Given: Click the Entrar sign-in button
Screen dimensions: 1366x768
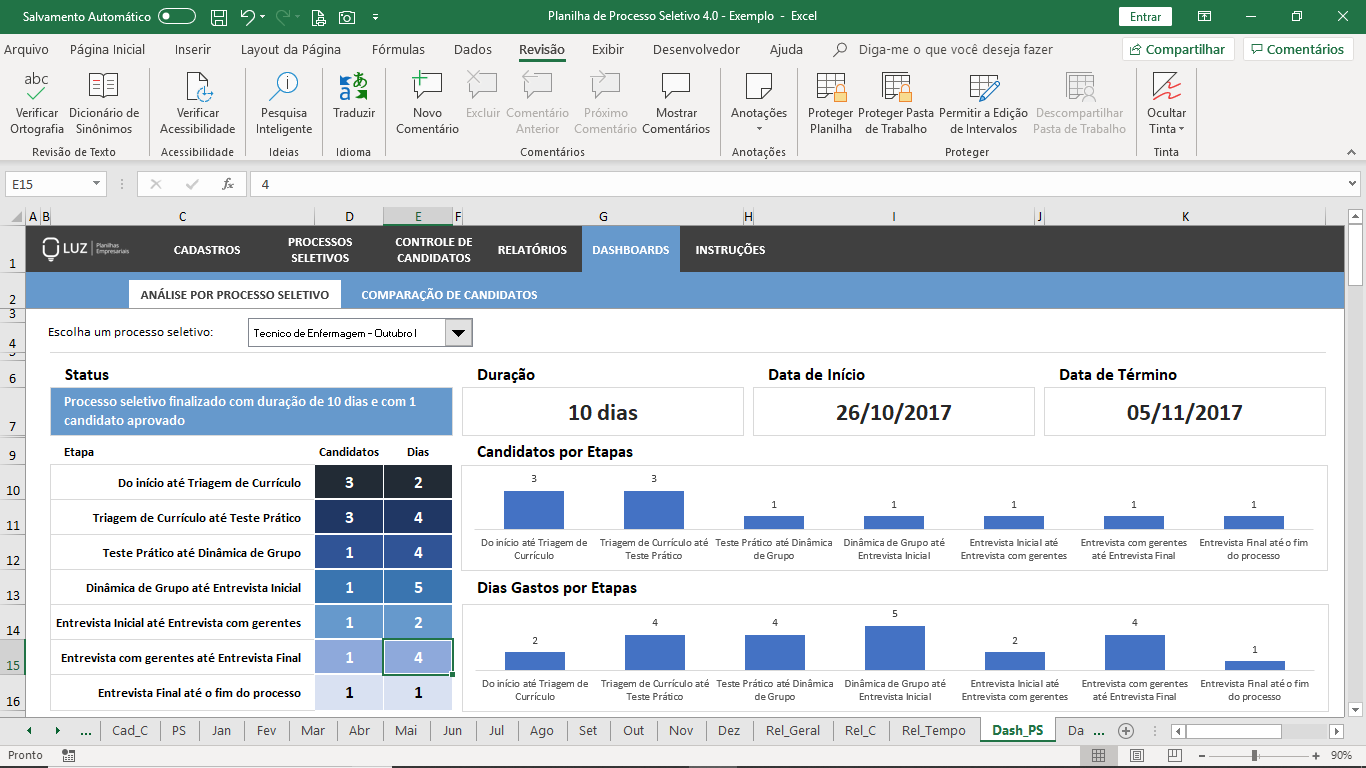Looking at the screenshot, I should tap(1145, 17).
